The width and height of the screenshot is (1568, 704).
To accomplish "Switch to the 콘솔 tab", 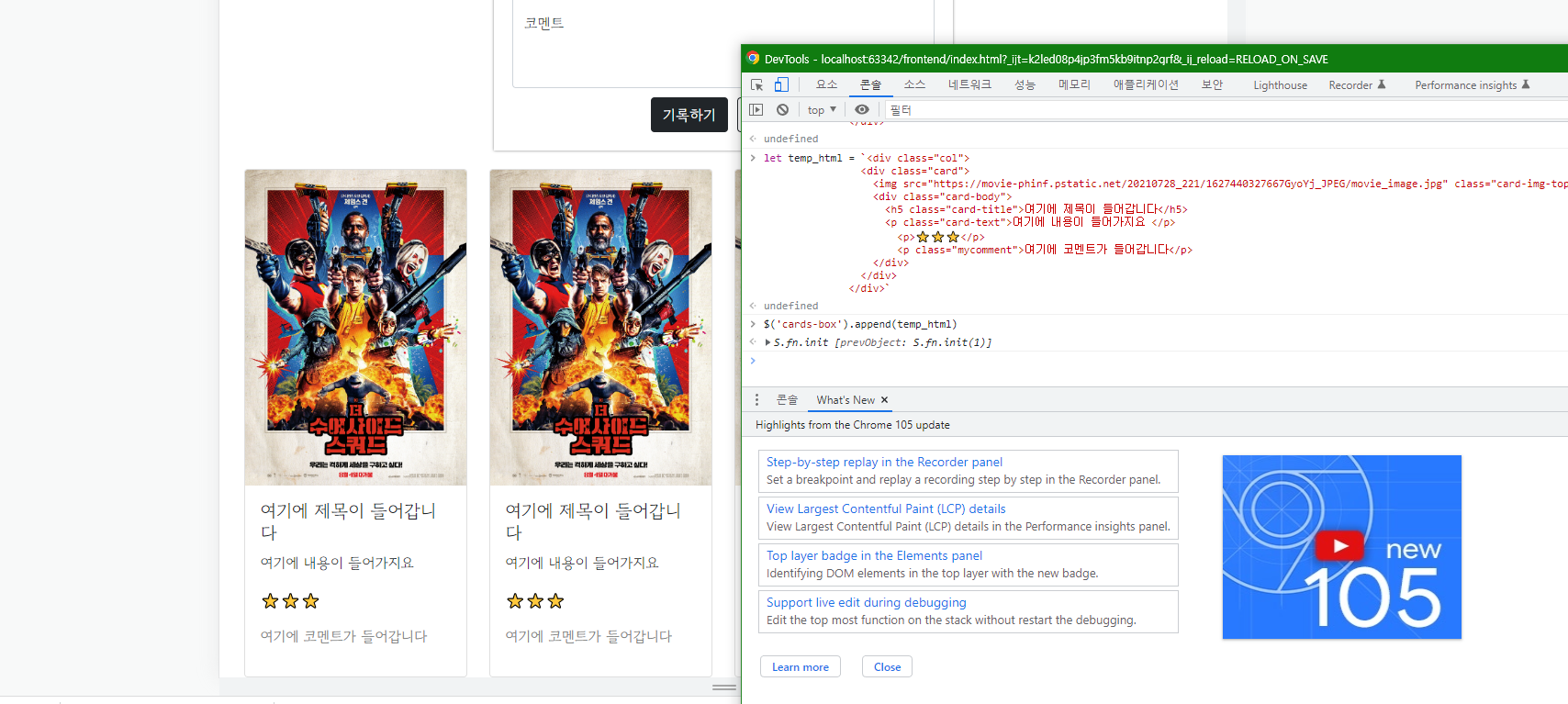I will [x=870, y=84].
